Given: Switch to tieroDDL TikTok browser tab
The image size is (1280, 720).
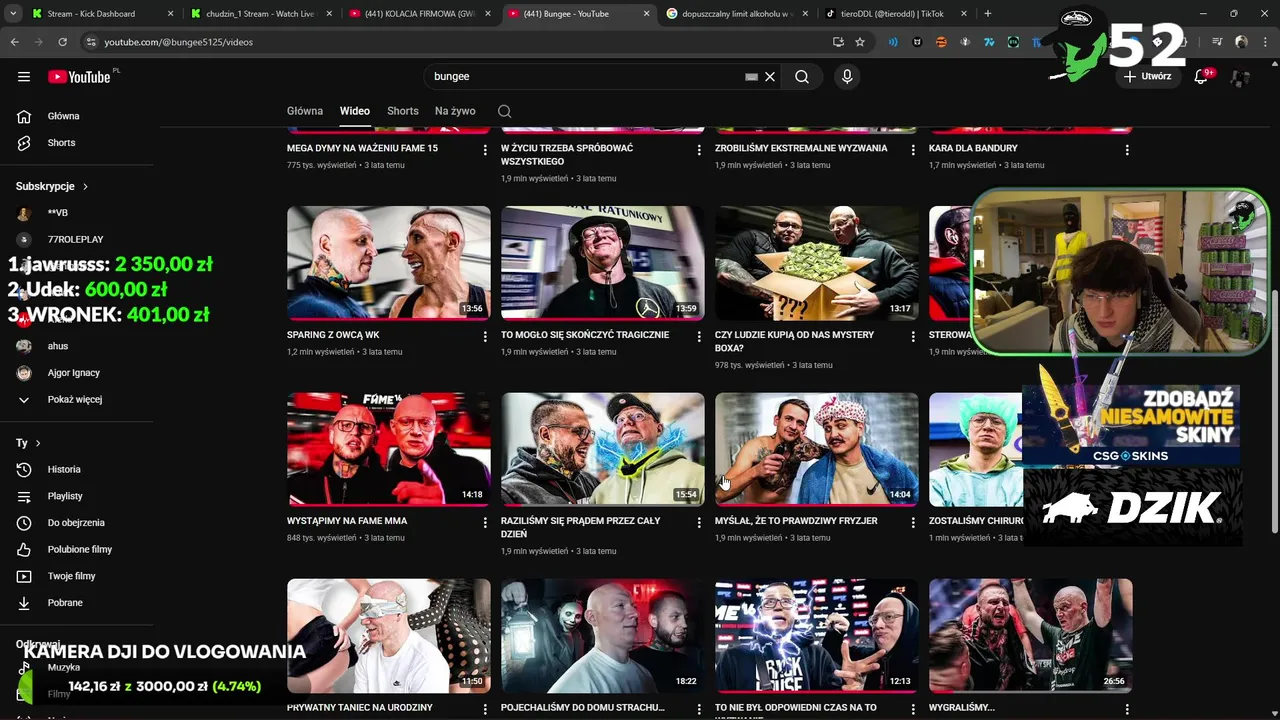Looking at the screenshot, I should 893,14.
